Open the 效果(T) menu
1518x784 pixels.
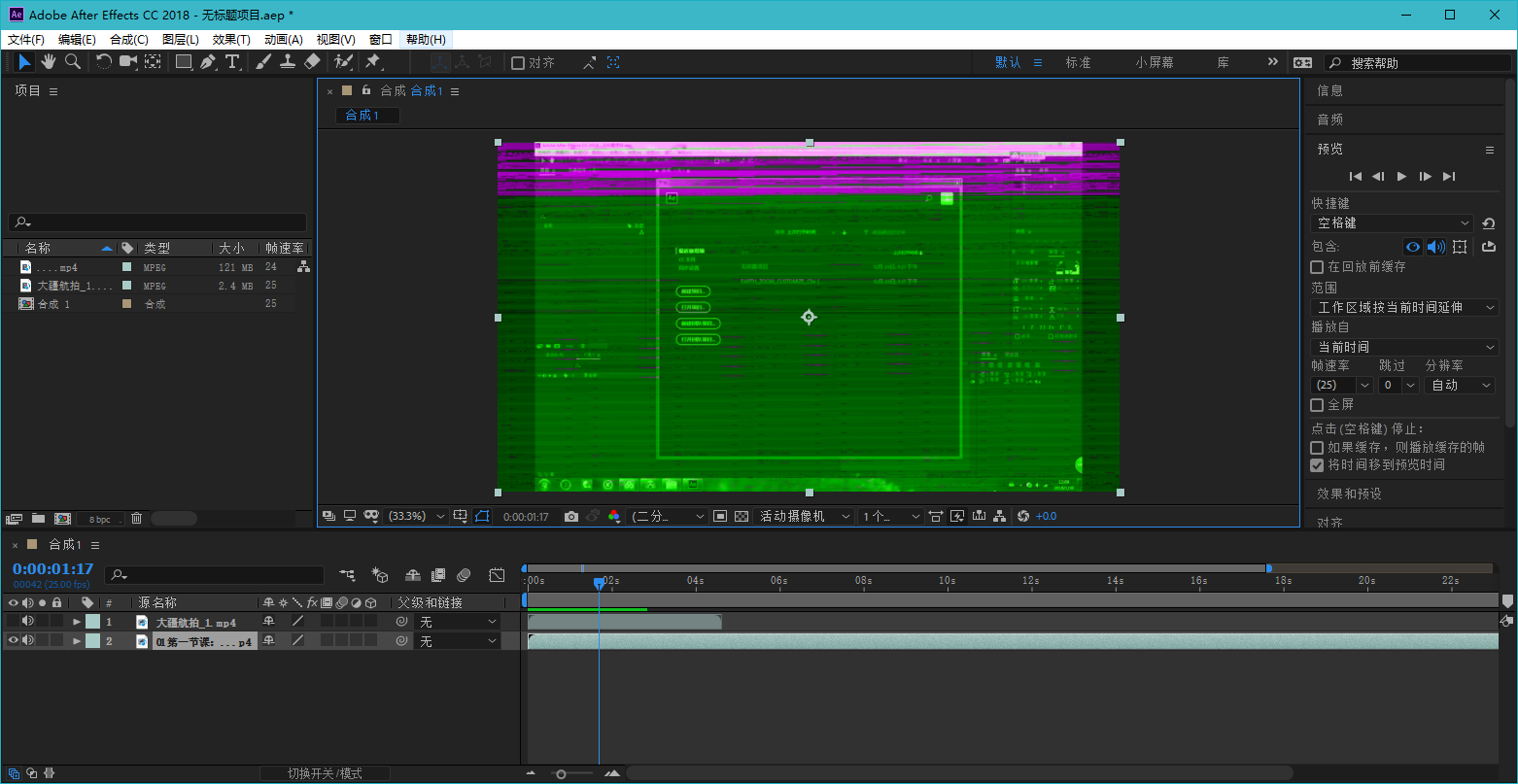[x=231, y=40]
